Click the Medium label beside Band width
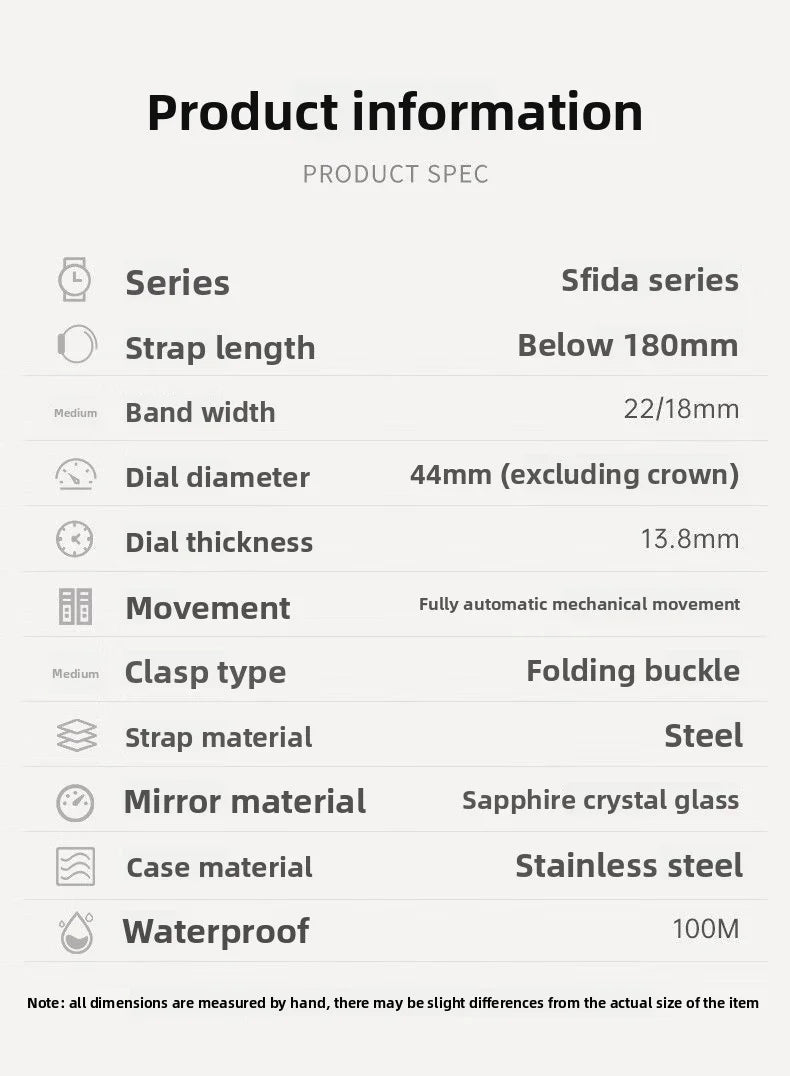The image size is (790, 1076). click(76, 413)
